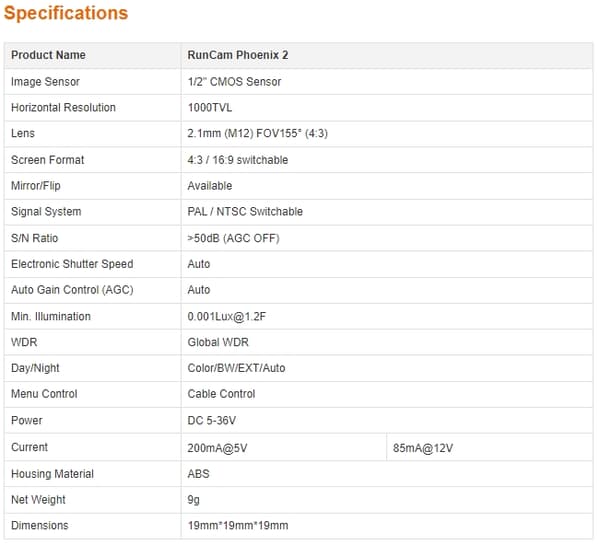Click the Specifications heading
The height and width of the screenshot is (545, 600).
click(x=66, y=13)
